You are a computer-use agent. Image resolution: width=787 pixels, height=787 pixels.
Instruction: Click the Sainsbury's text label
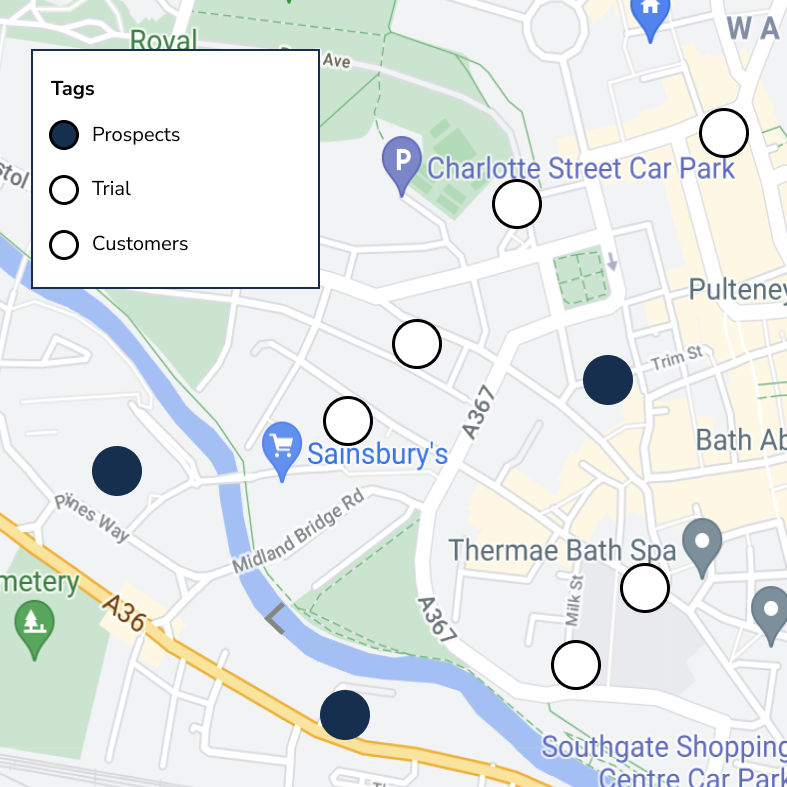377,454
